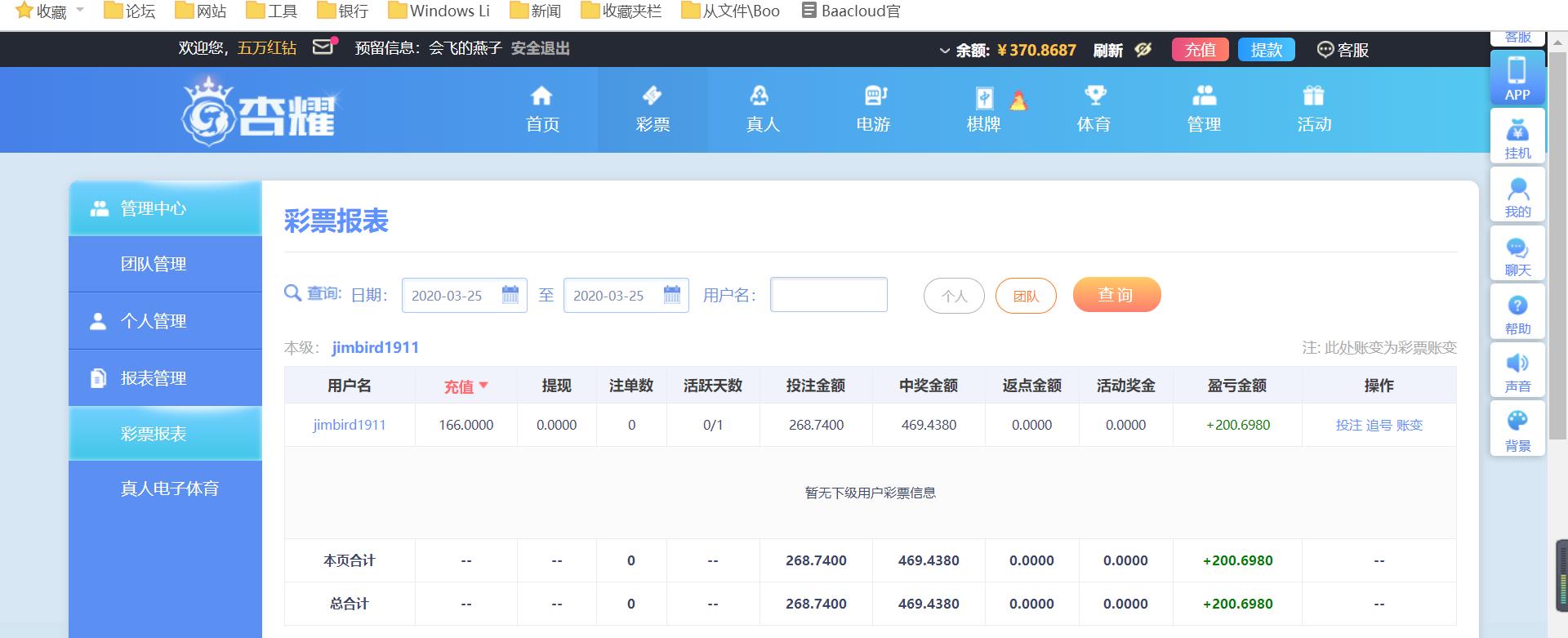Click the red 充值 recharge button
Viewport: 1568px width, 638px height.
(x=1200, y=50)
